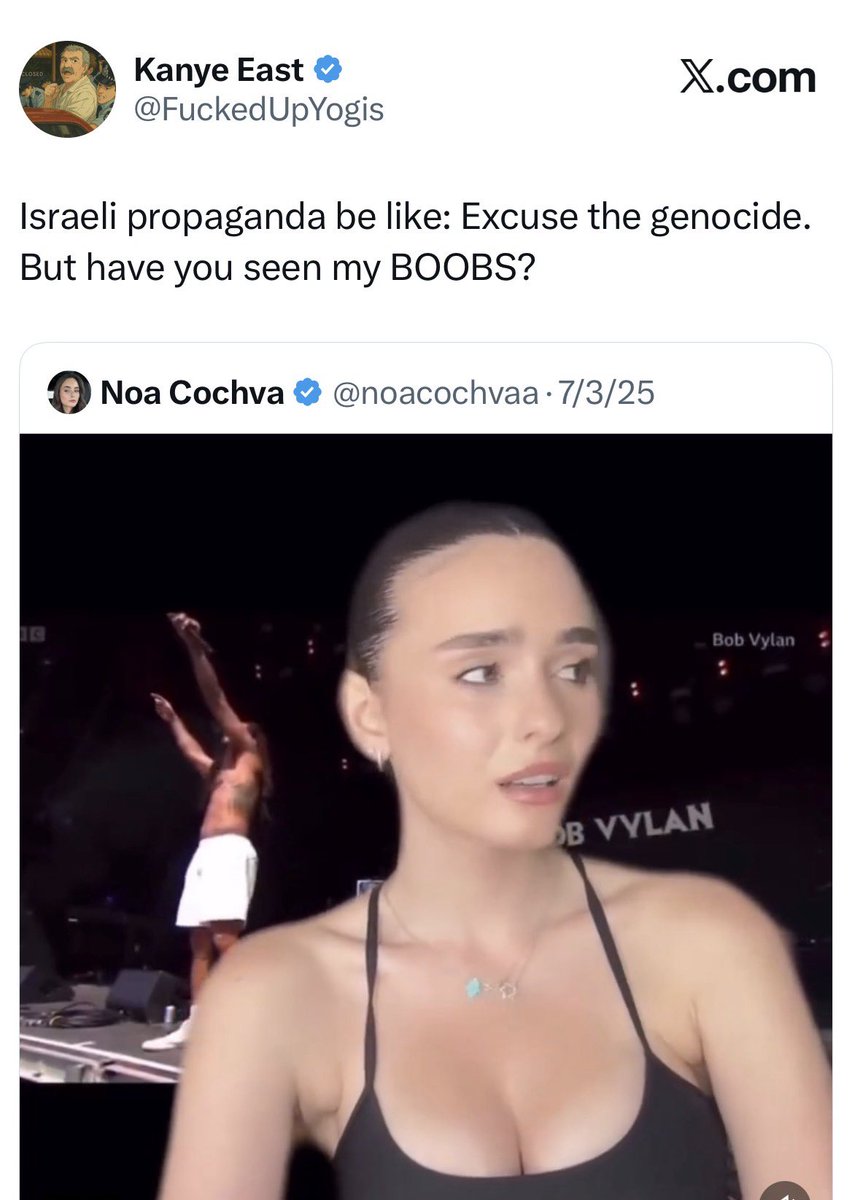Open Kanye East's profile avatar
This screenshot has width=852, height=1200.
coord(67,89)
